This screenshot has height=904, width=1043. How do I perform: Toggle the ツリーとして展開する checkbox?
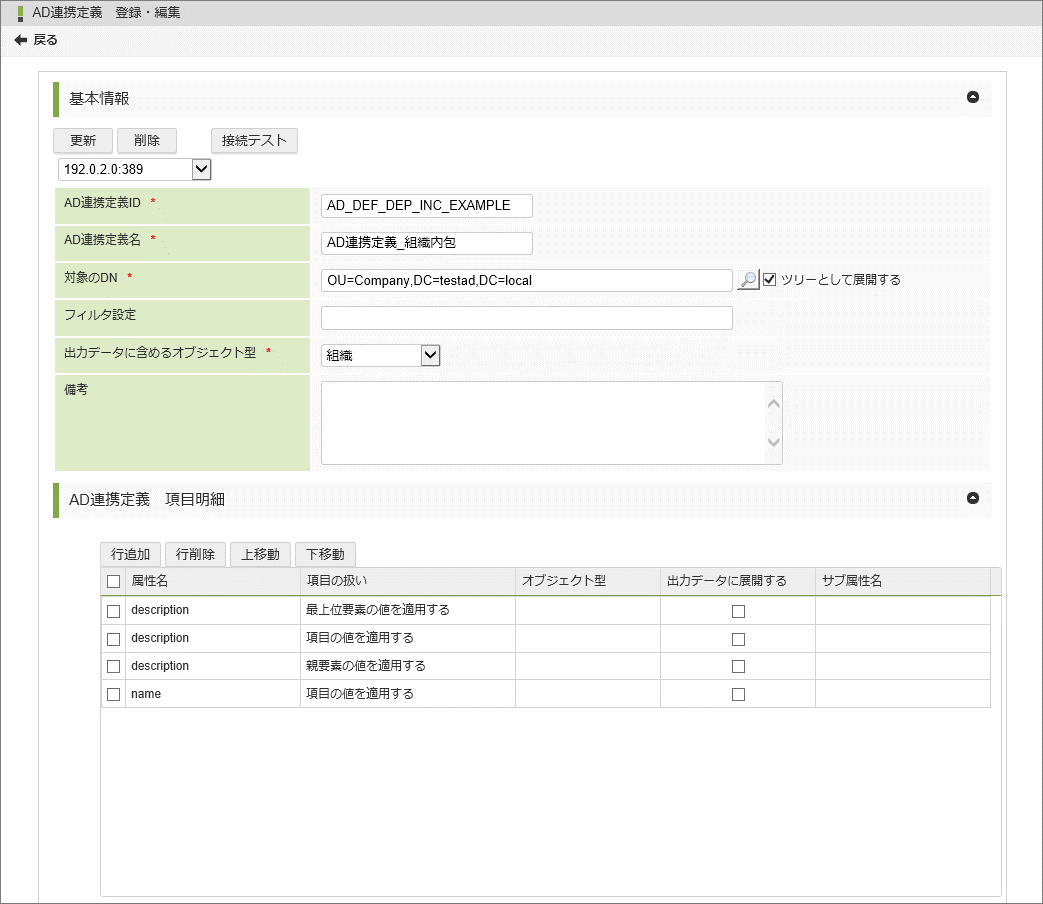tap(769, 280)
